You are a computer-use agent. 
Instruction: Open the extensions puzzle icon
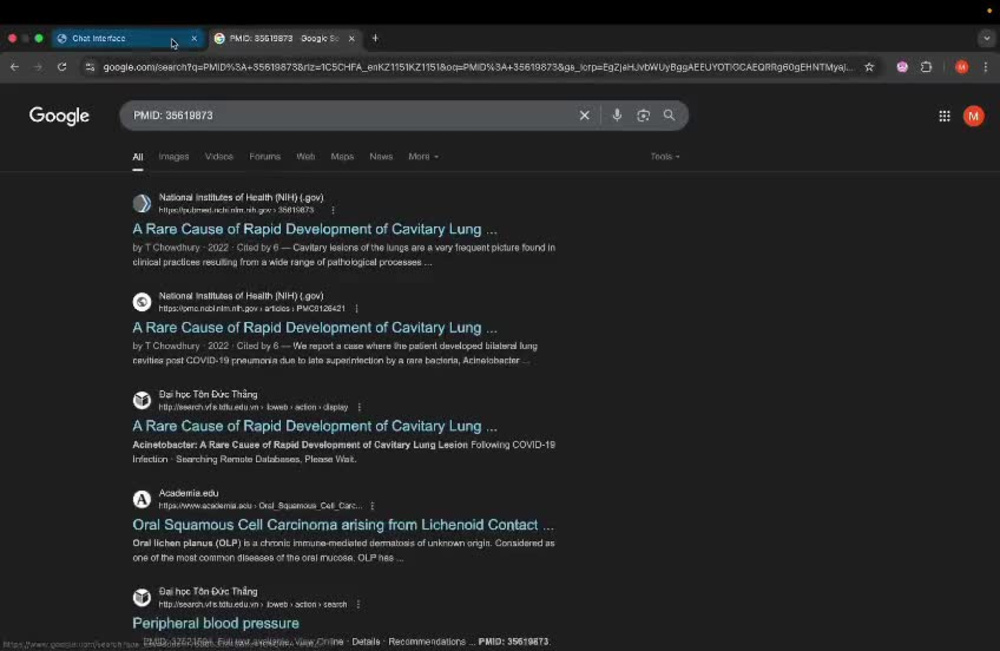coord(926,67)
